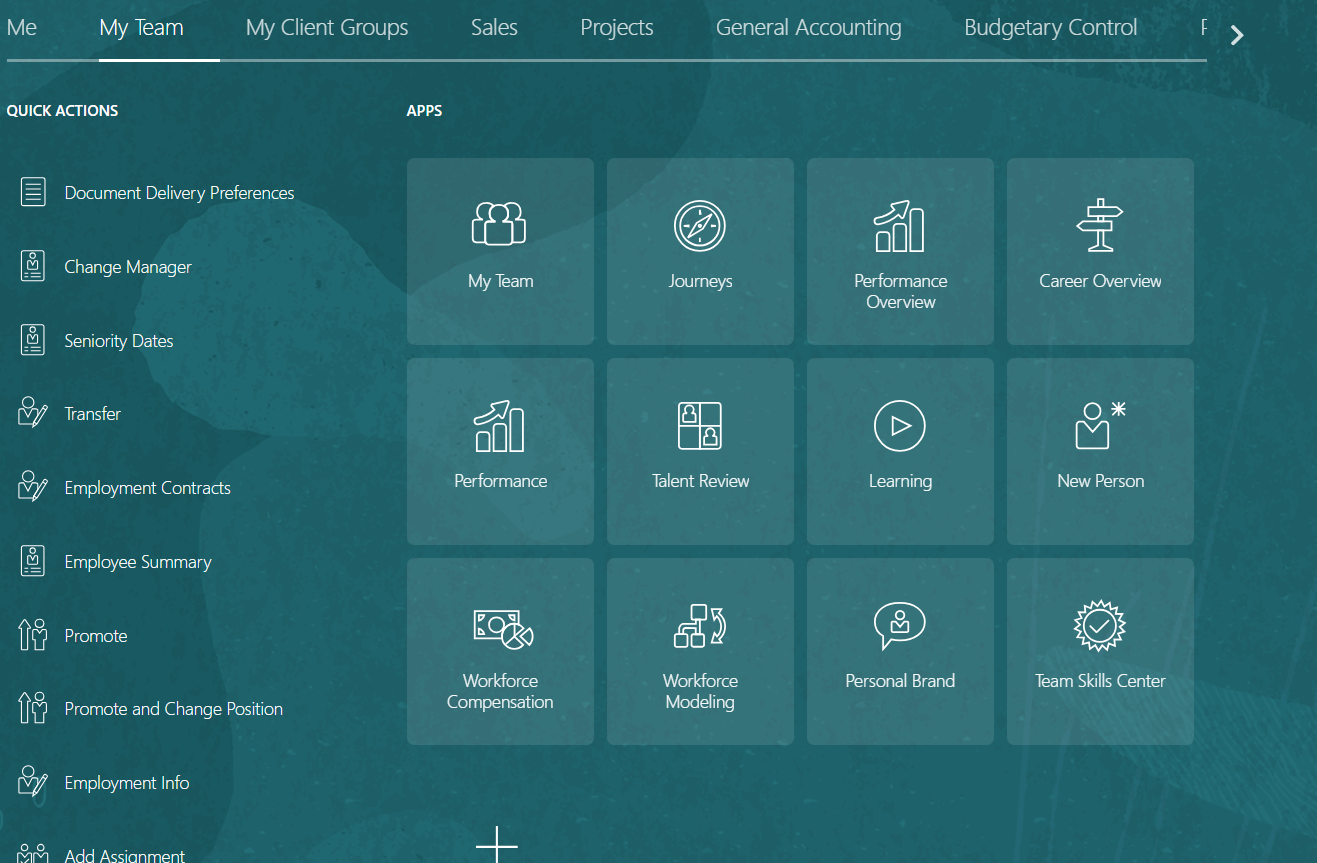Image resolution: width=1317 pixels, height=863 pixels.
Task: View the Employee Summary link
Action: click(x=138, y=562)
